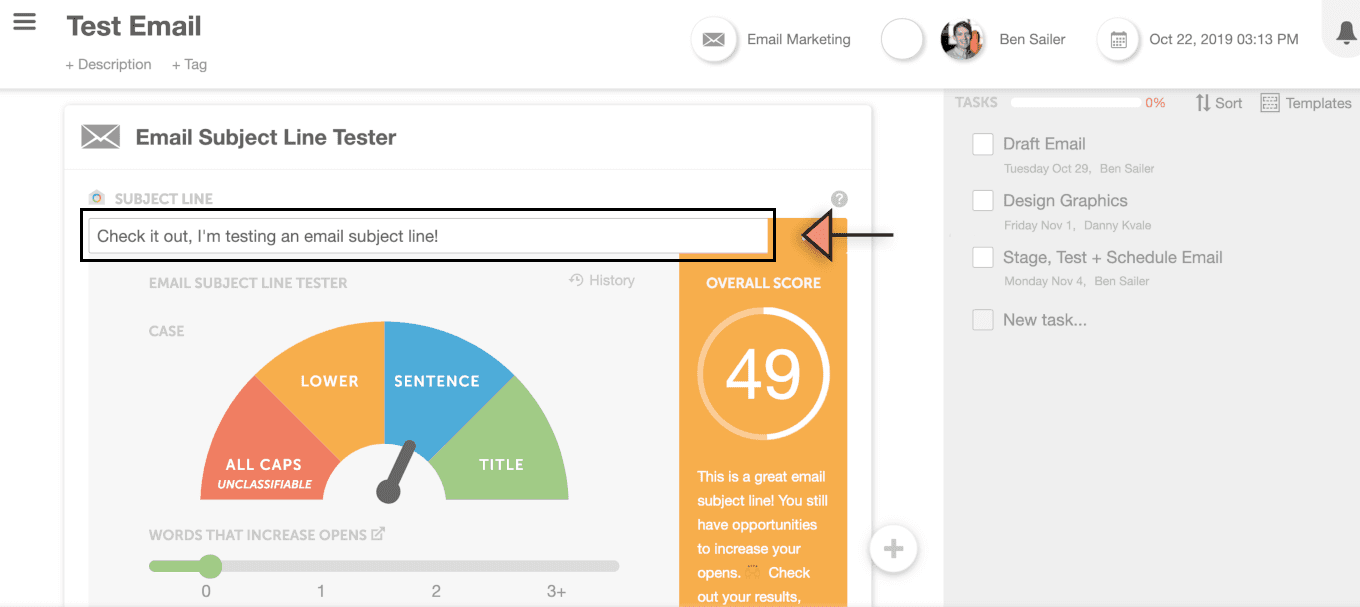Click the round plus add button
Screen dimensions: 1360x607
pyautogui.click(x=893, y=548)
